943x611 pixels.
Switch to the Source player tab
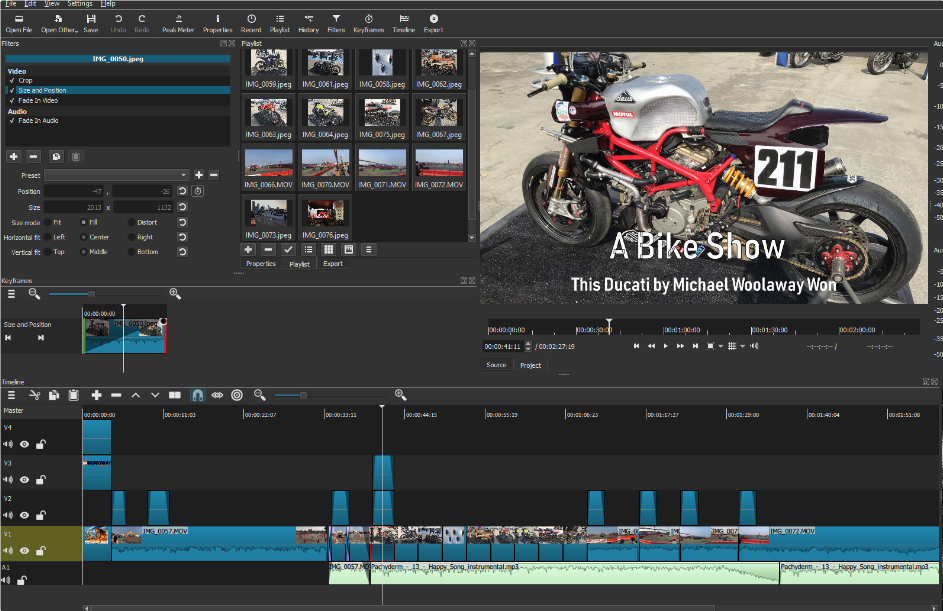click(496, 365)
